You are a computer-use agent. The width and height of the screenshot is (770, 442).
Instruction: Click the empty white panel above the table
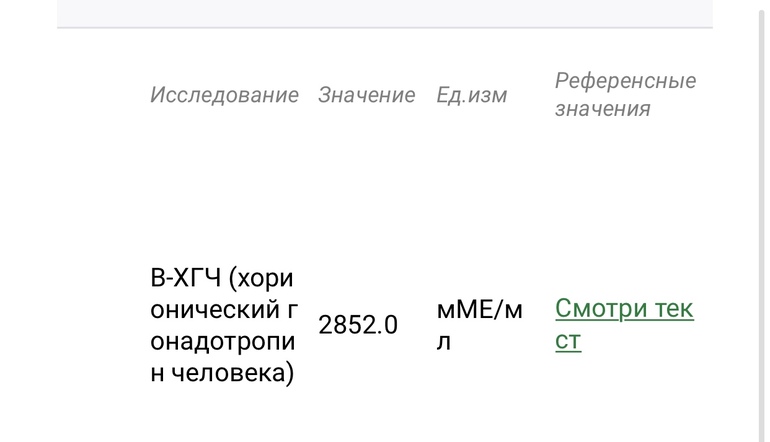[385, 13]
